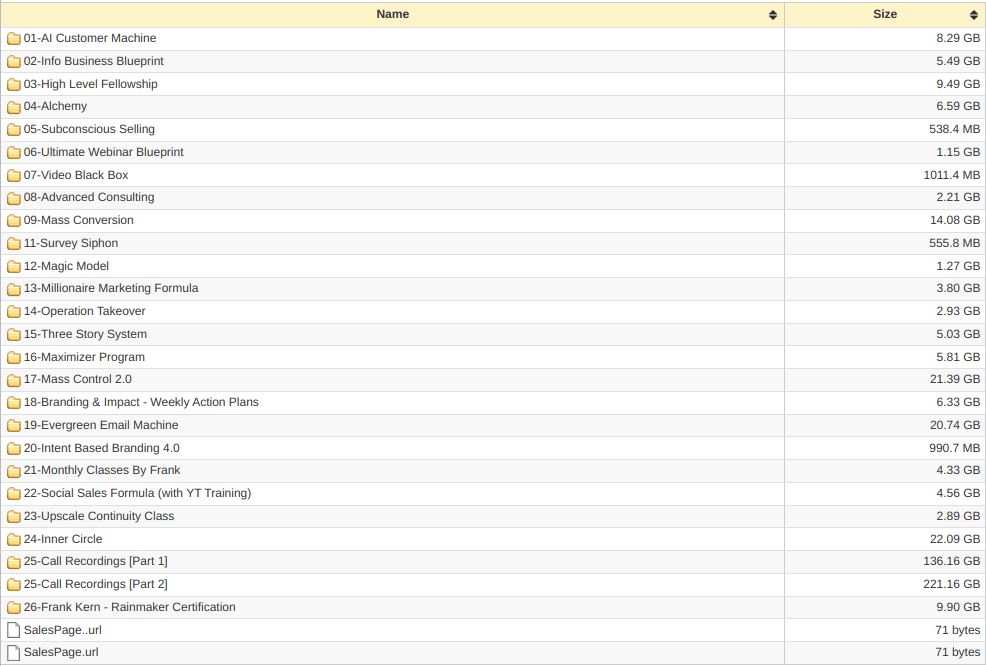Open 13-Millionaire Marketing Formula folder

[111, 288]
